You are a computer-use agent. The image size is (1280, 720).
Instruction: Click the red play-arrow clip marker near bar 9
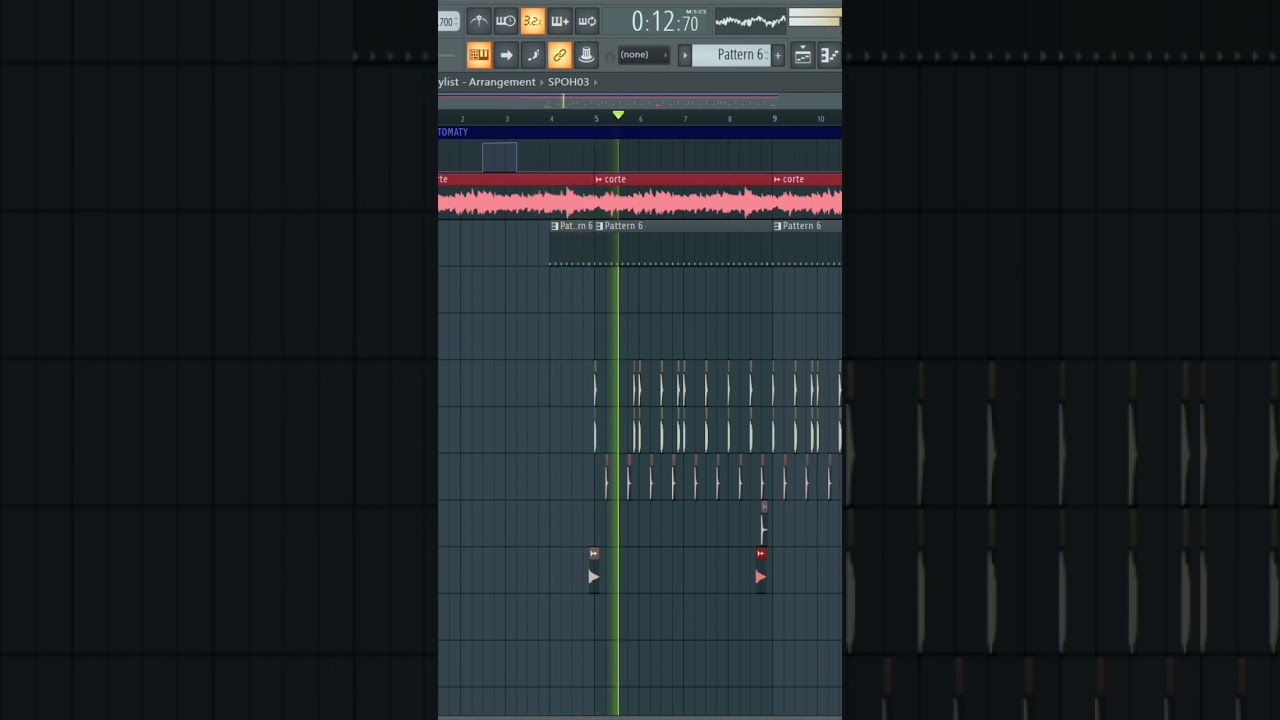(761, 577)
